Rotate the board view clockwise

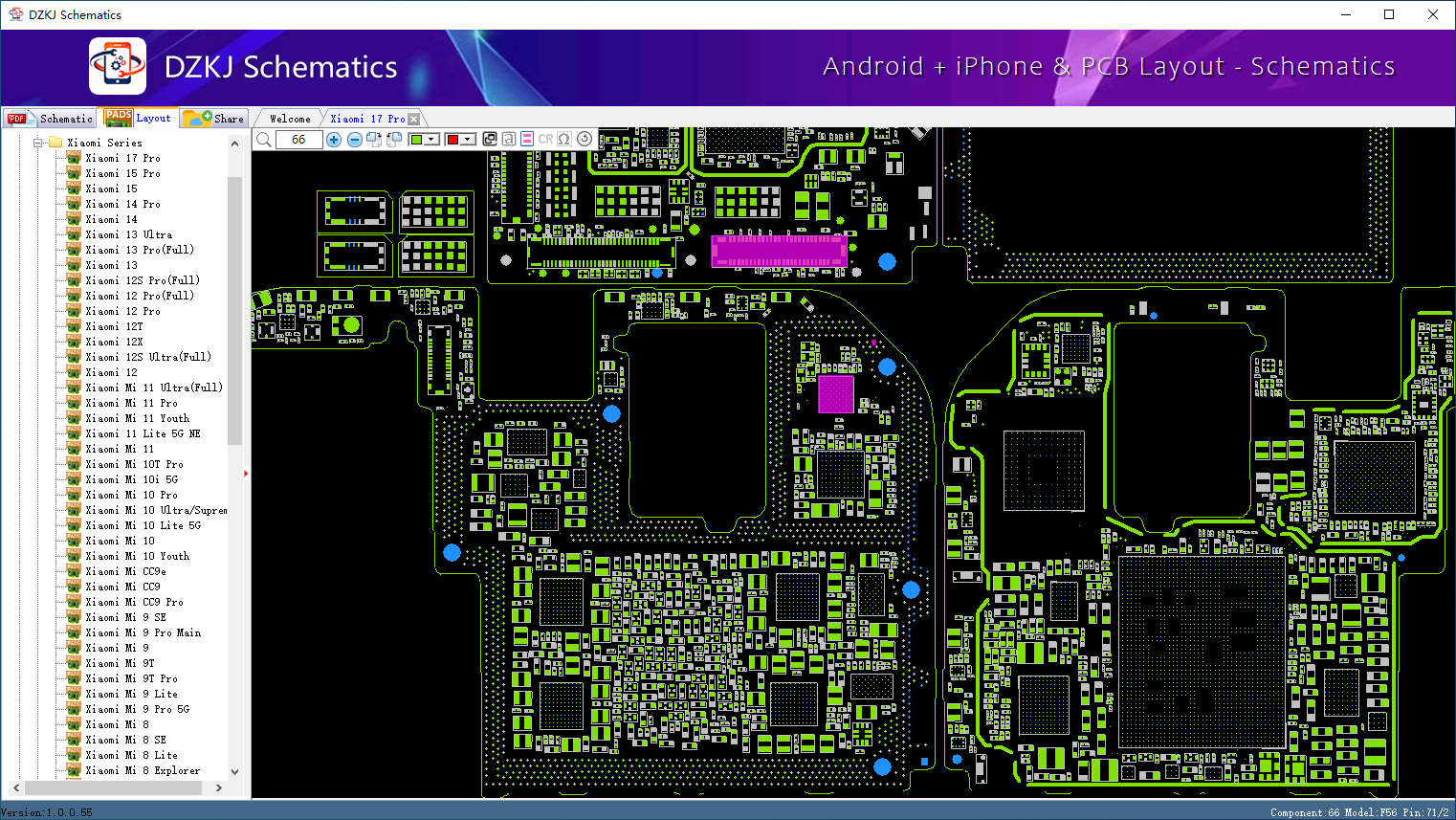[x=374, y=140]
